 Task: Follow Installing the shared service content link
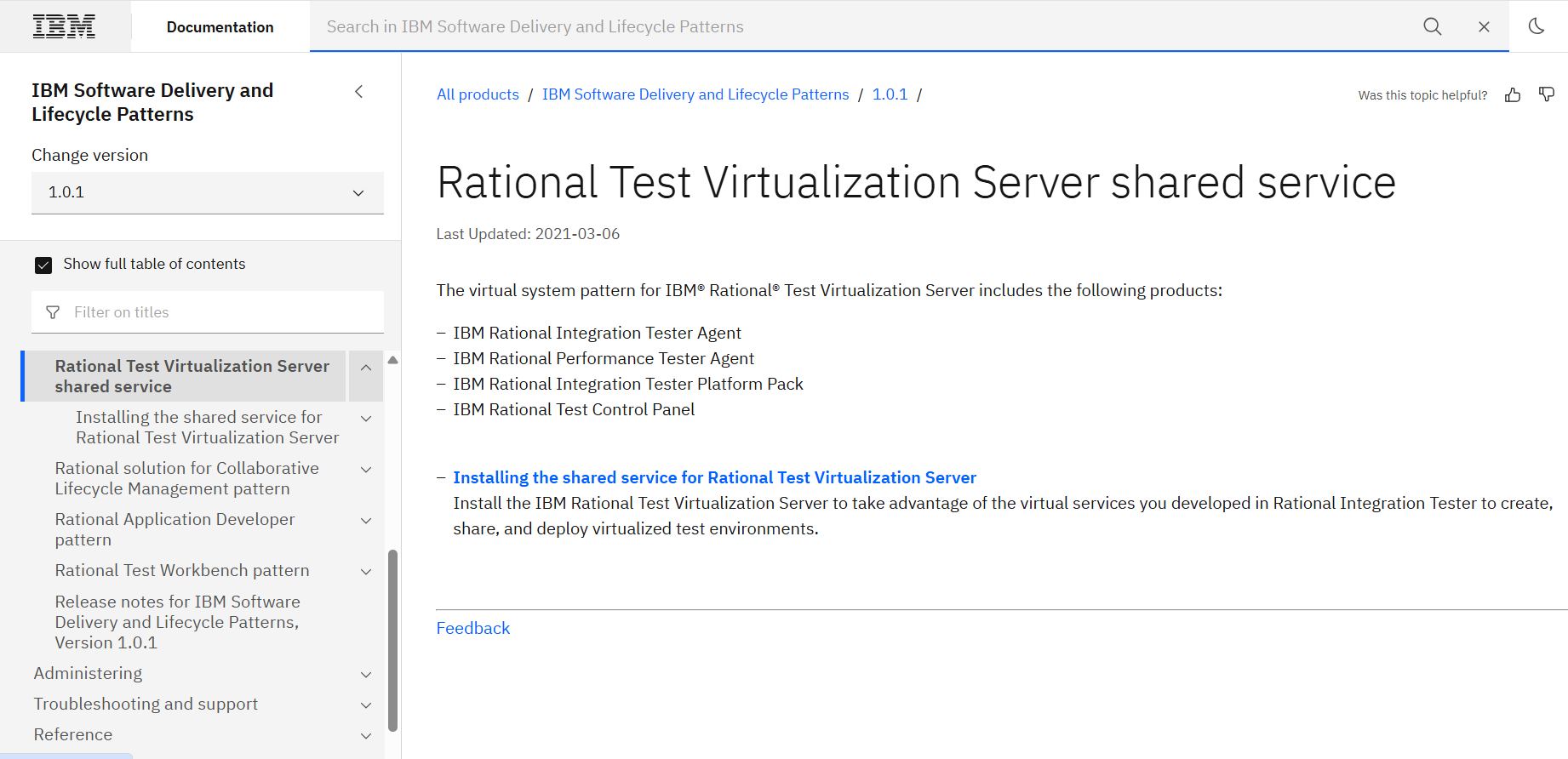tap(715, 477)
